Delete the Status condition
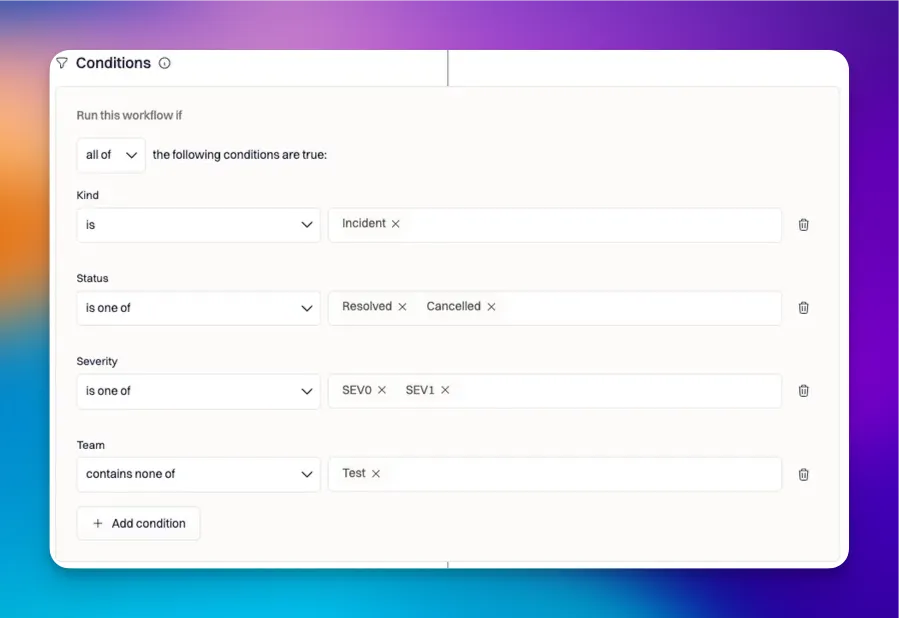Screen dimensions: 899x618 (803, 308)
